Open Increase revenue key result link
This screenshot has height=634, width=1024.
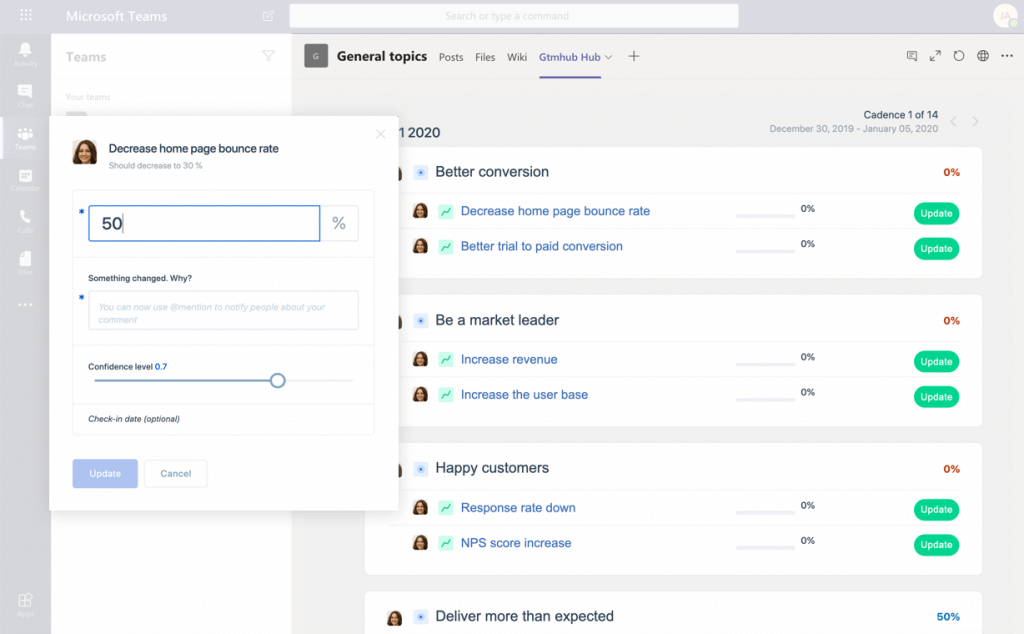509,359
